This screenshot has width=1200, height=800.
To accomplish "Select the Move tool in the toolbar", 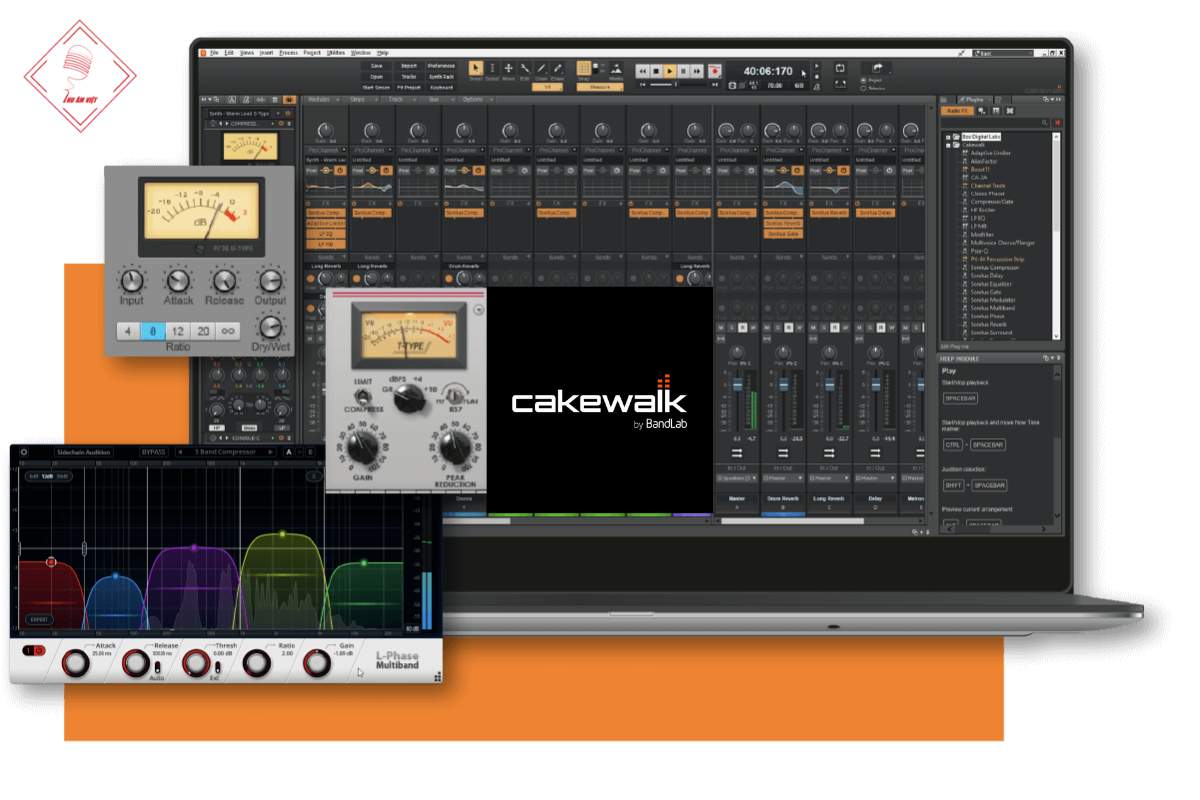I will tap(508, 68).
